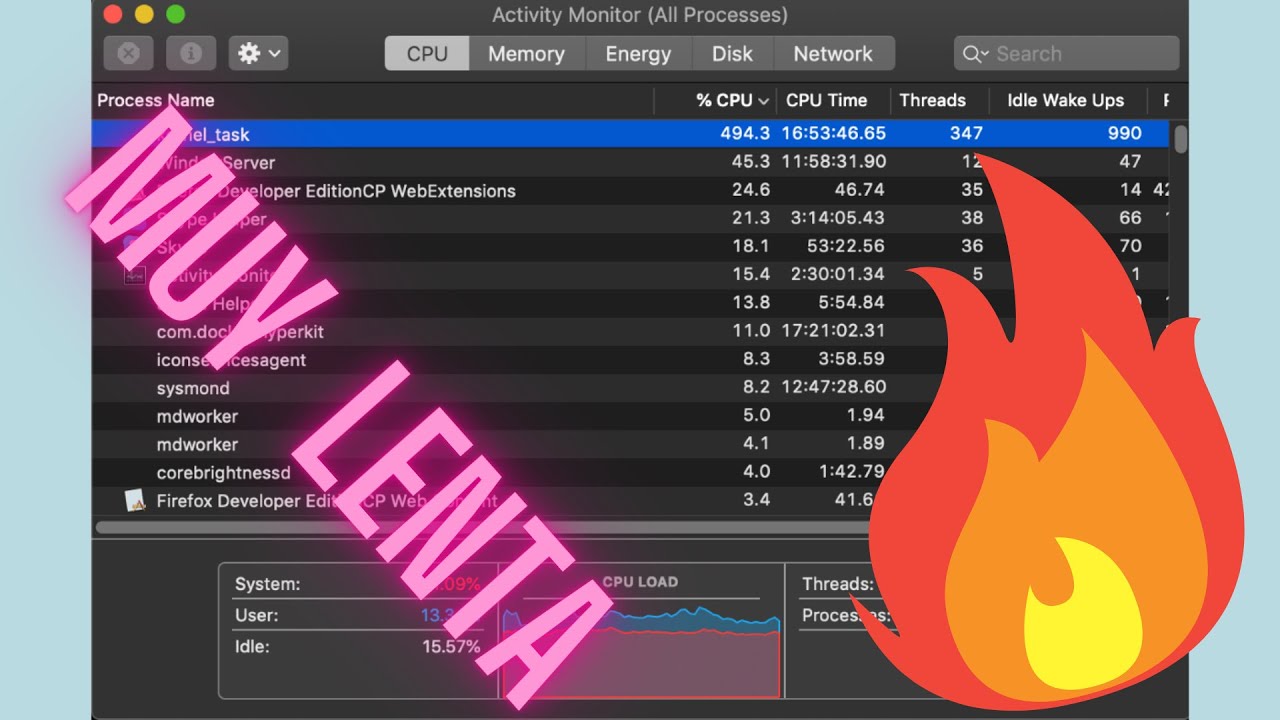Screen dimensions: 1280x720
Task: Switch to the Energy tab
Action: click(x=638, y=54)
